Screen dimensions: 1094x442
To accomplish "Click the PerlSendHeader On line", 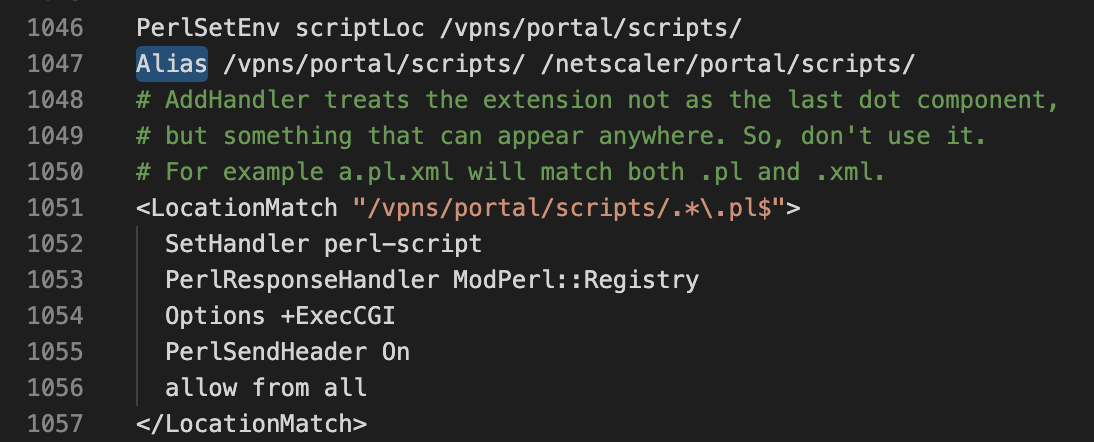I will pos(287,351).
